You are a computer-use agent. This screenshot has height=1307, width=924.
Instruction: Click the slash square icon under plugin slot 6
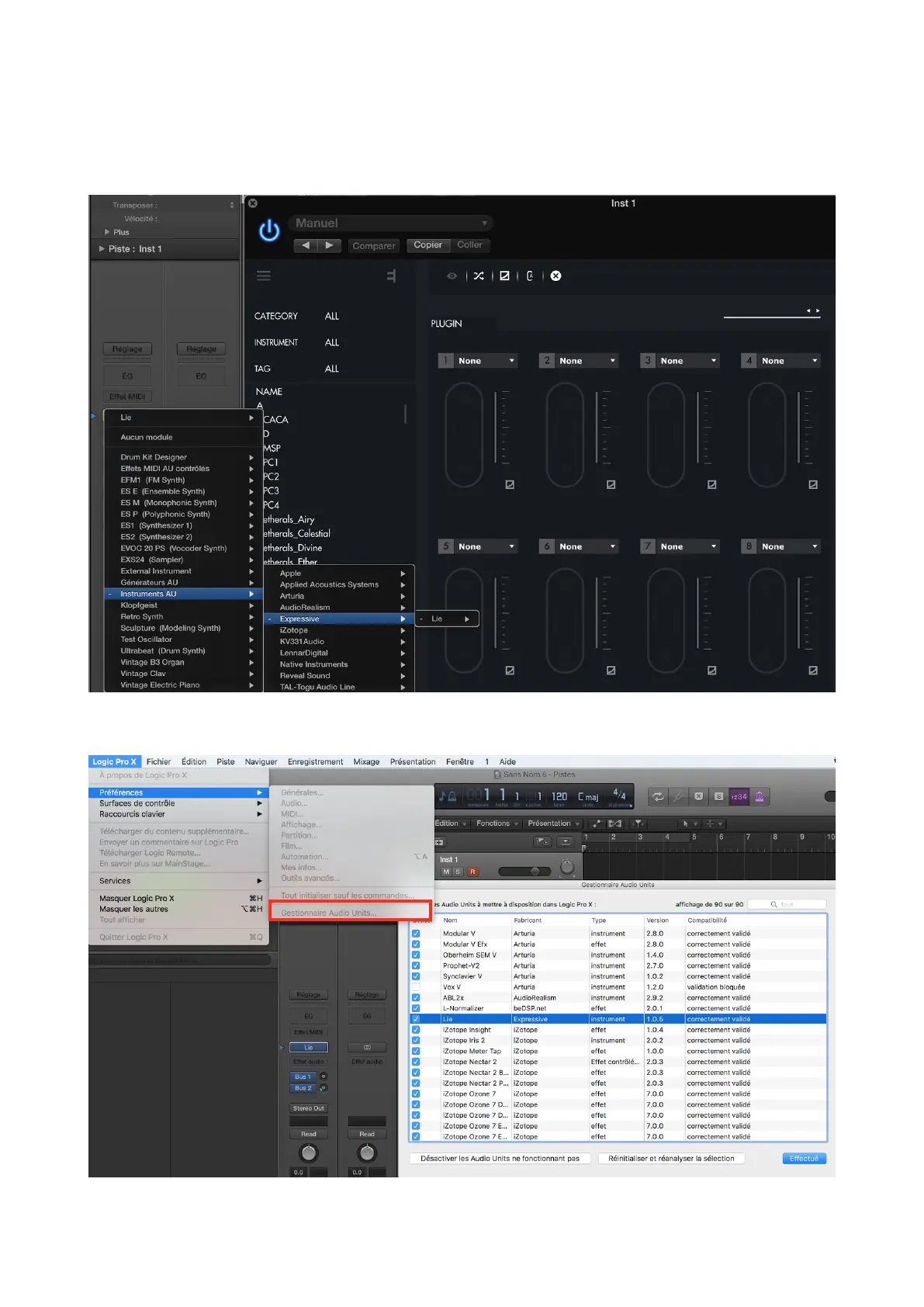point(611,670)
